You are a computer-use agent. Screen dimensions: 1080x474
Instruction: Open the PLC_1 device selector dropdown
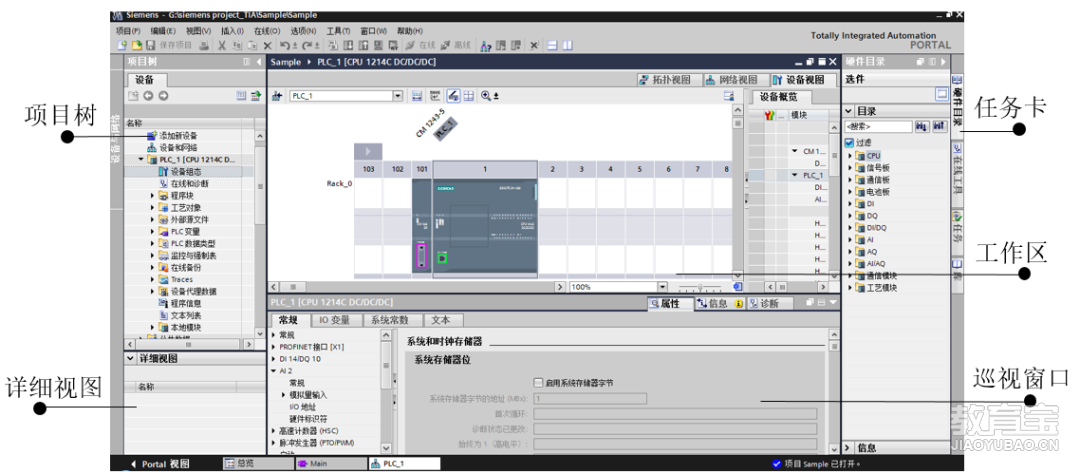click(397, 96)
